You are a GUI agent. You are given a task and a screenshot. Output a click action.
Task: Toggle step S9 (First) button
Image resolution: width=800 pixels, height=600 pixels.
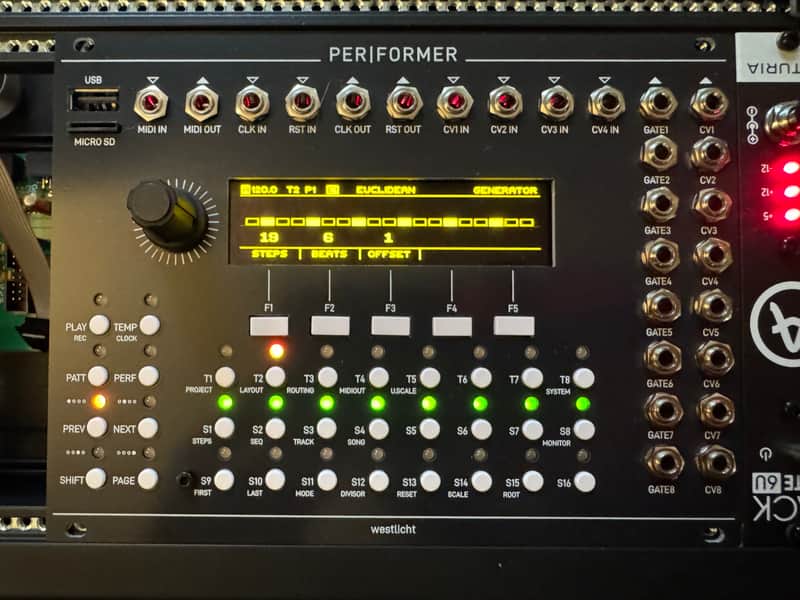coord(224,480)
